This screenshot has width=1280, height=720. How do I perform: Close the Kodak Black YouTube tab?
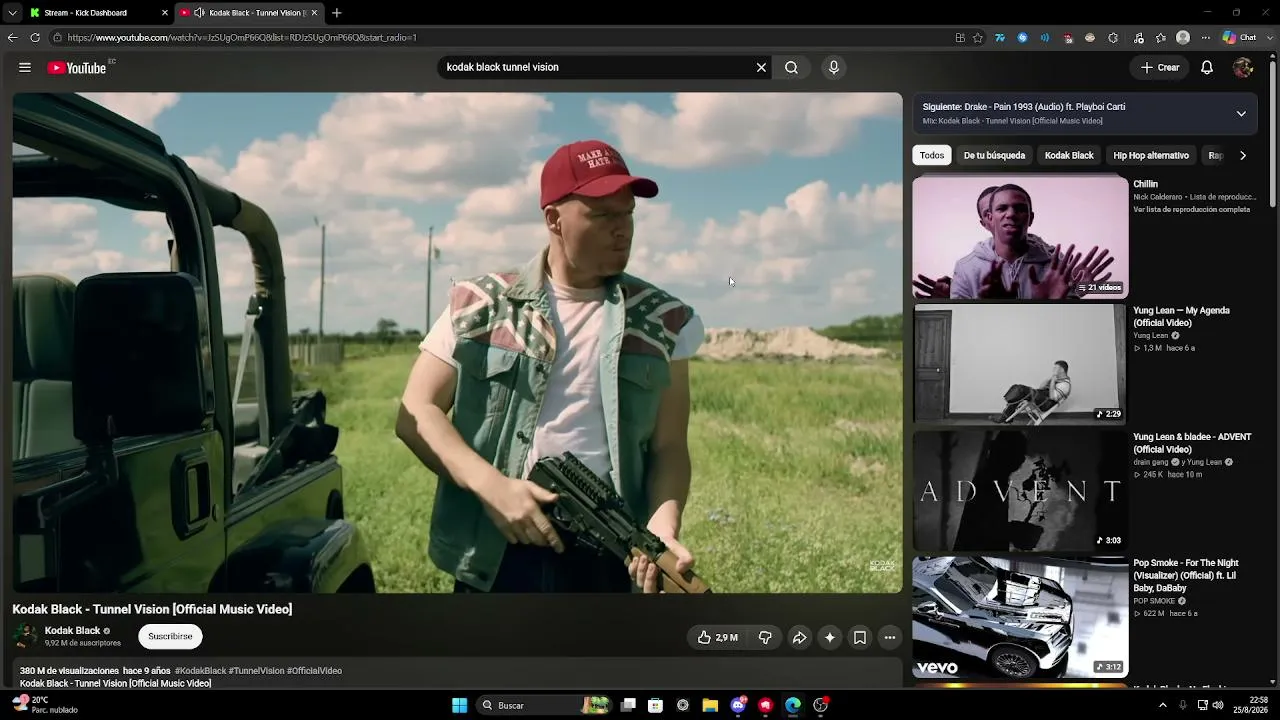tap(314, 13)
